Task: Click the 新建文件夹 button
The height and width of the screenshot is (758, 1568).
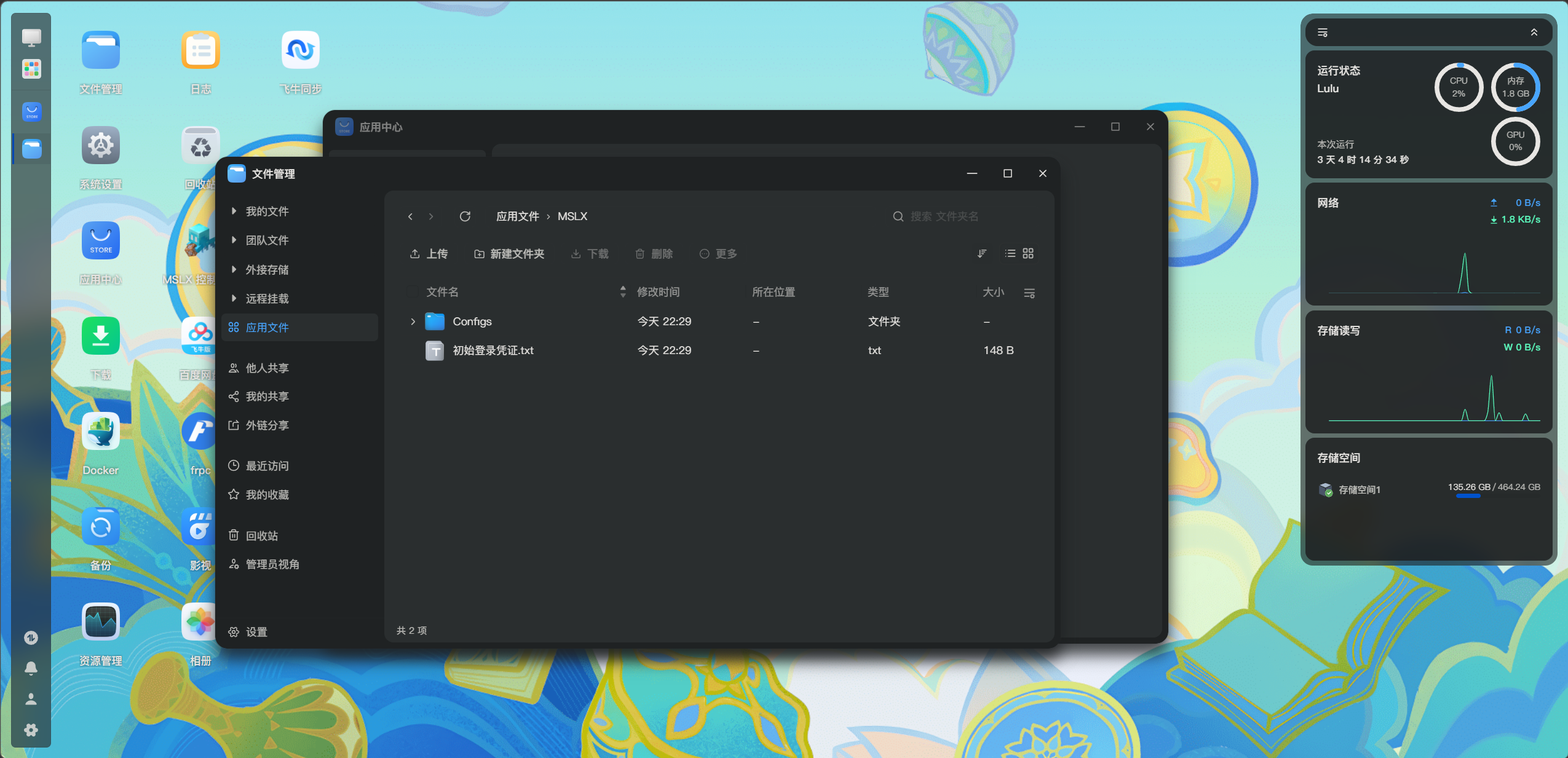Action: [x=509, y=254]
